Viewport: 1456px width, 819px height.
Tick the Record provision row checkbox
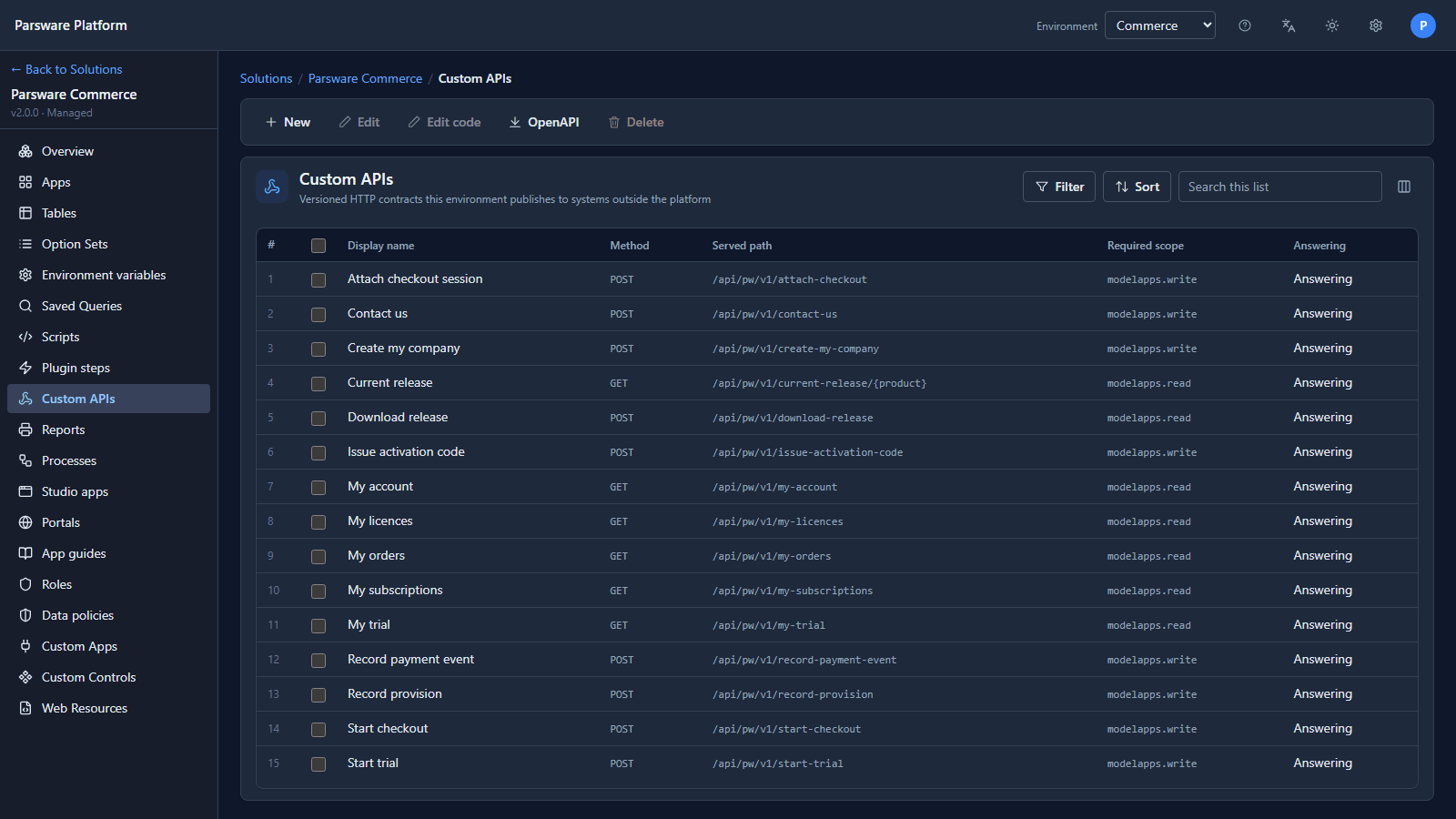point(318,695)
